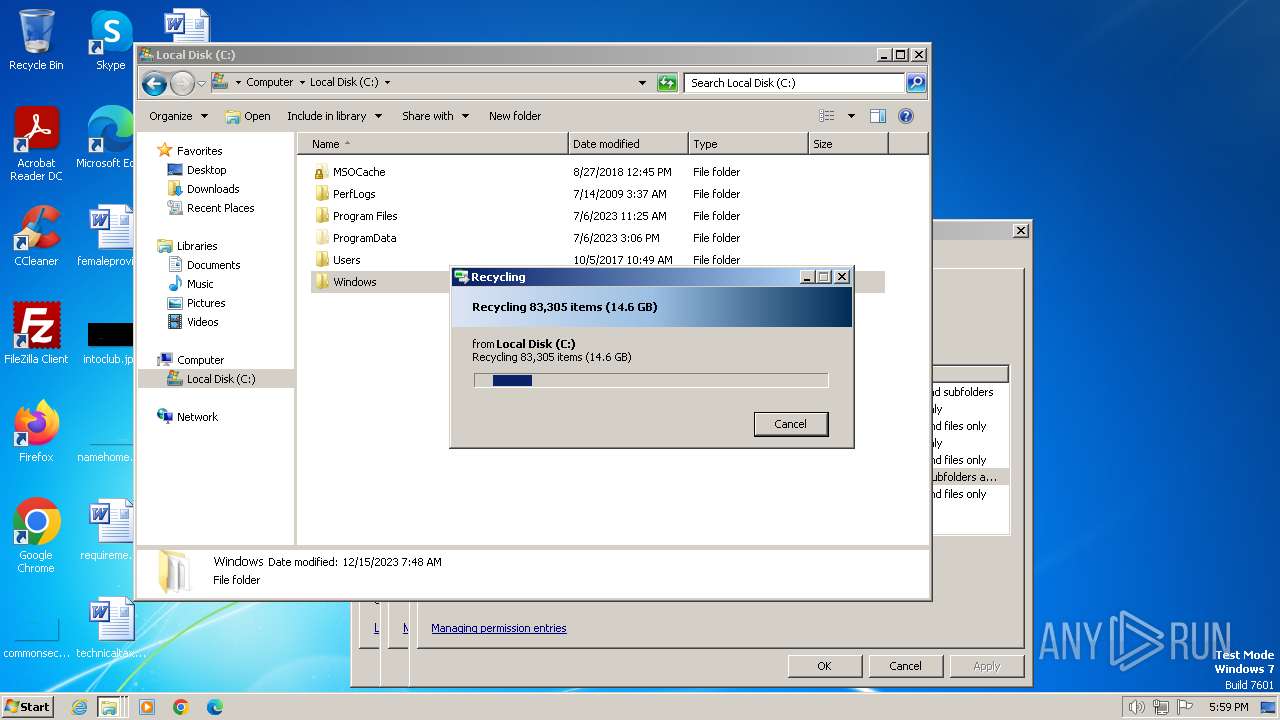Viewport: 1280px width, 720px height.
Task: Launch Acrobat Reader DC desktop shortcut
Action: click(x=36, y=144)
